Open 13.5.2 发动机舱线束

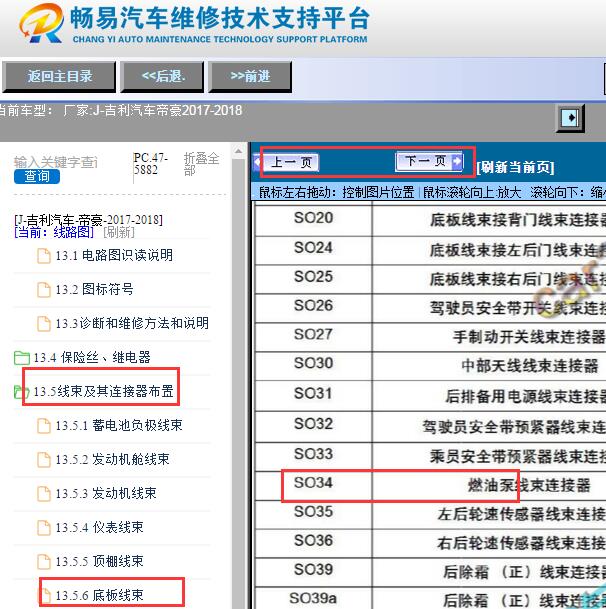tap(112, 459)
